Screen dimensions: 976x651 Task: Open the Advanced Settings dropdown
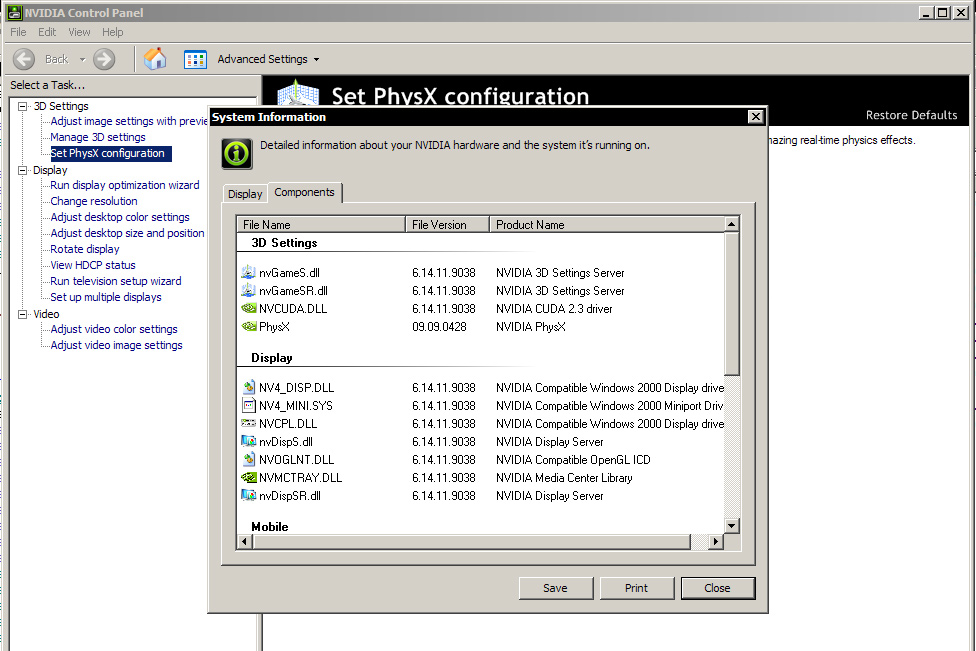[316, 60]
